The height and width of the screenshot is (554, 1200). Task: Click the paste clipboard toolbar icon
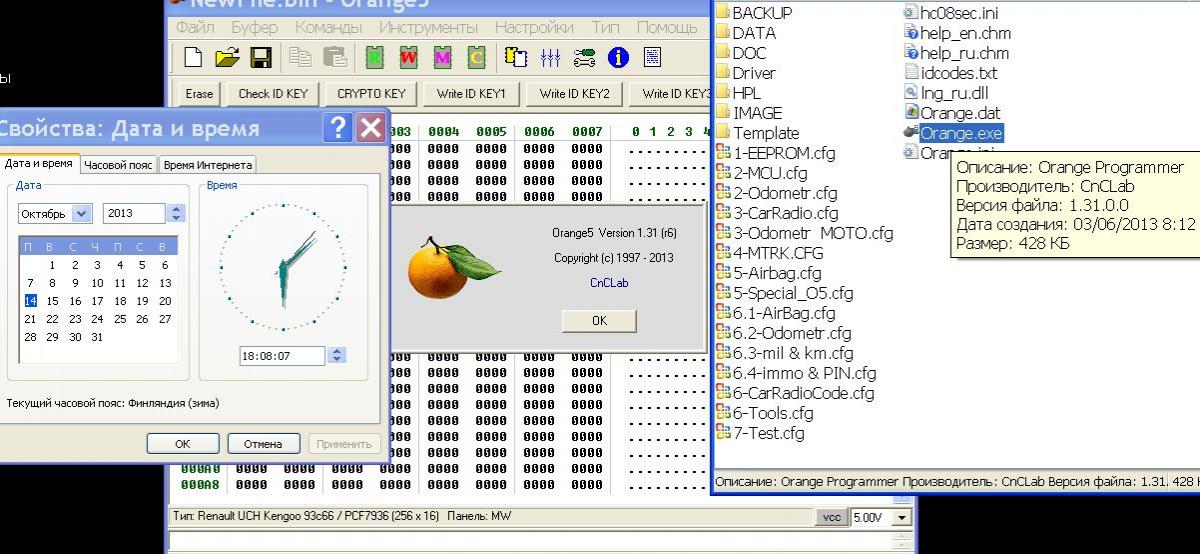pos(335,57)
